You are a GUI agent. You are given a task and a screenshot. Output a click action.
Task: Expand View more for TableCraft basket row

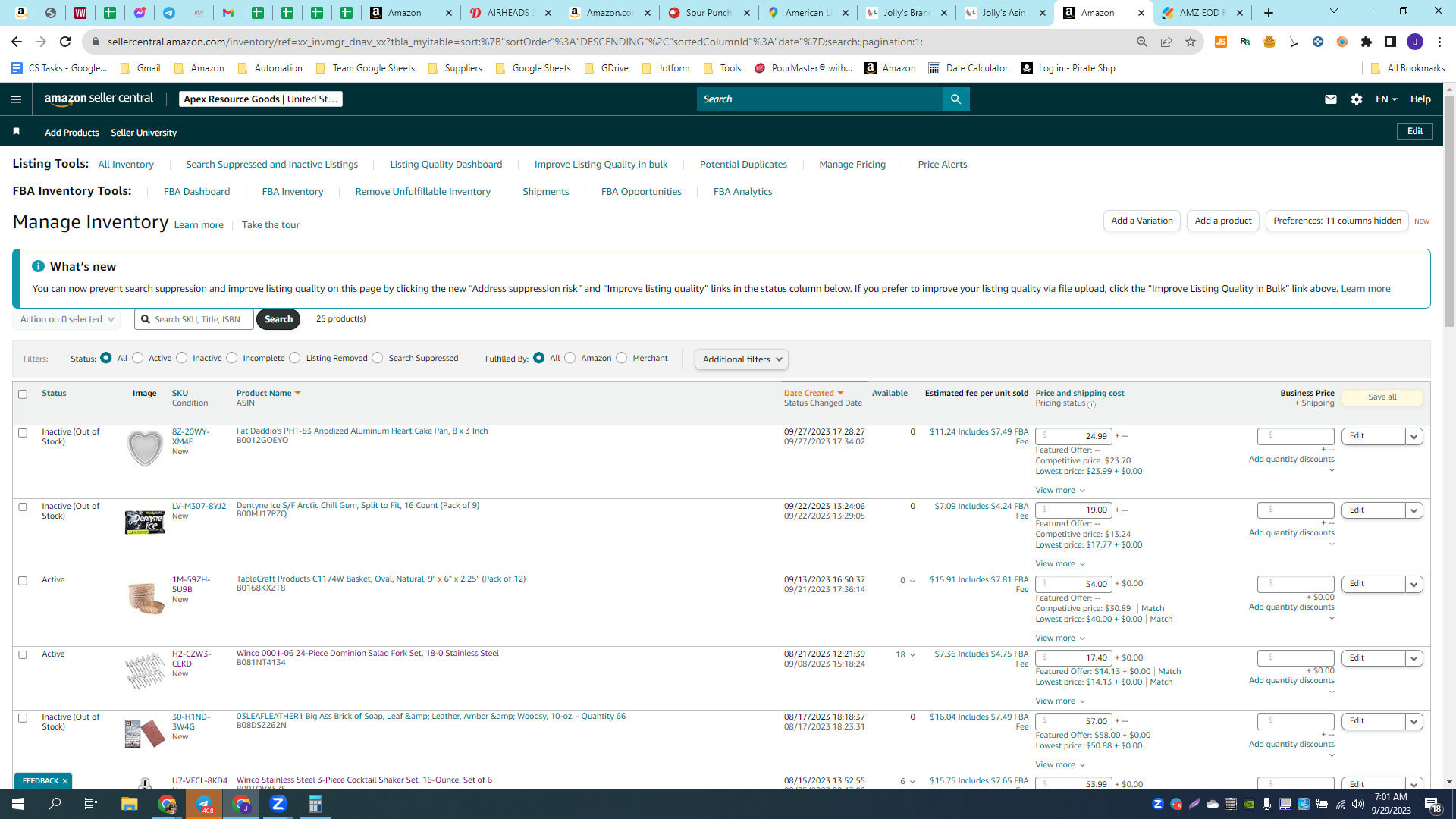1060,639
